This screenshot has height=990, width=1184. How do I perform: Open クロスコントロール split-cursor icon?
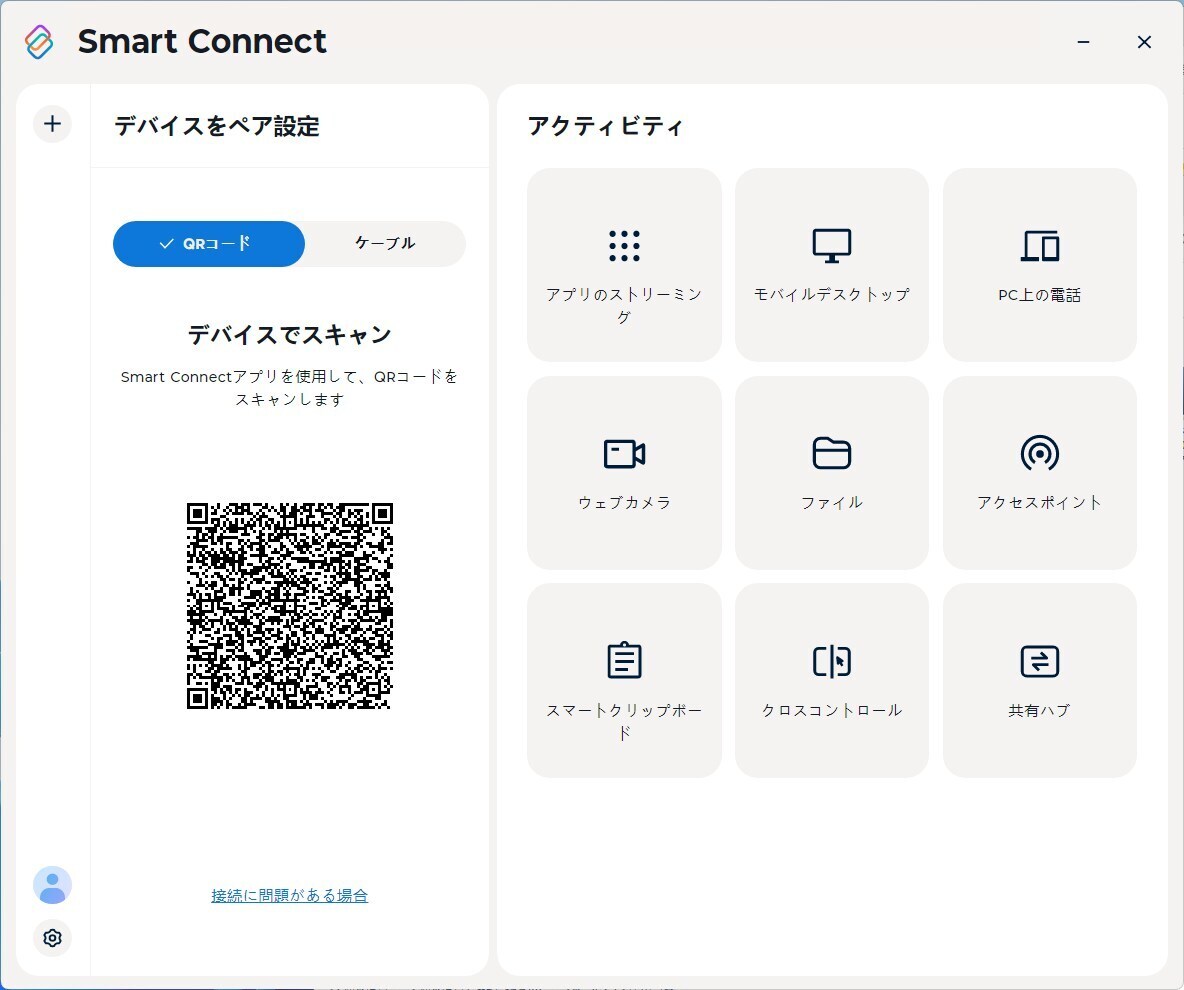(832, 661)
